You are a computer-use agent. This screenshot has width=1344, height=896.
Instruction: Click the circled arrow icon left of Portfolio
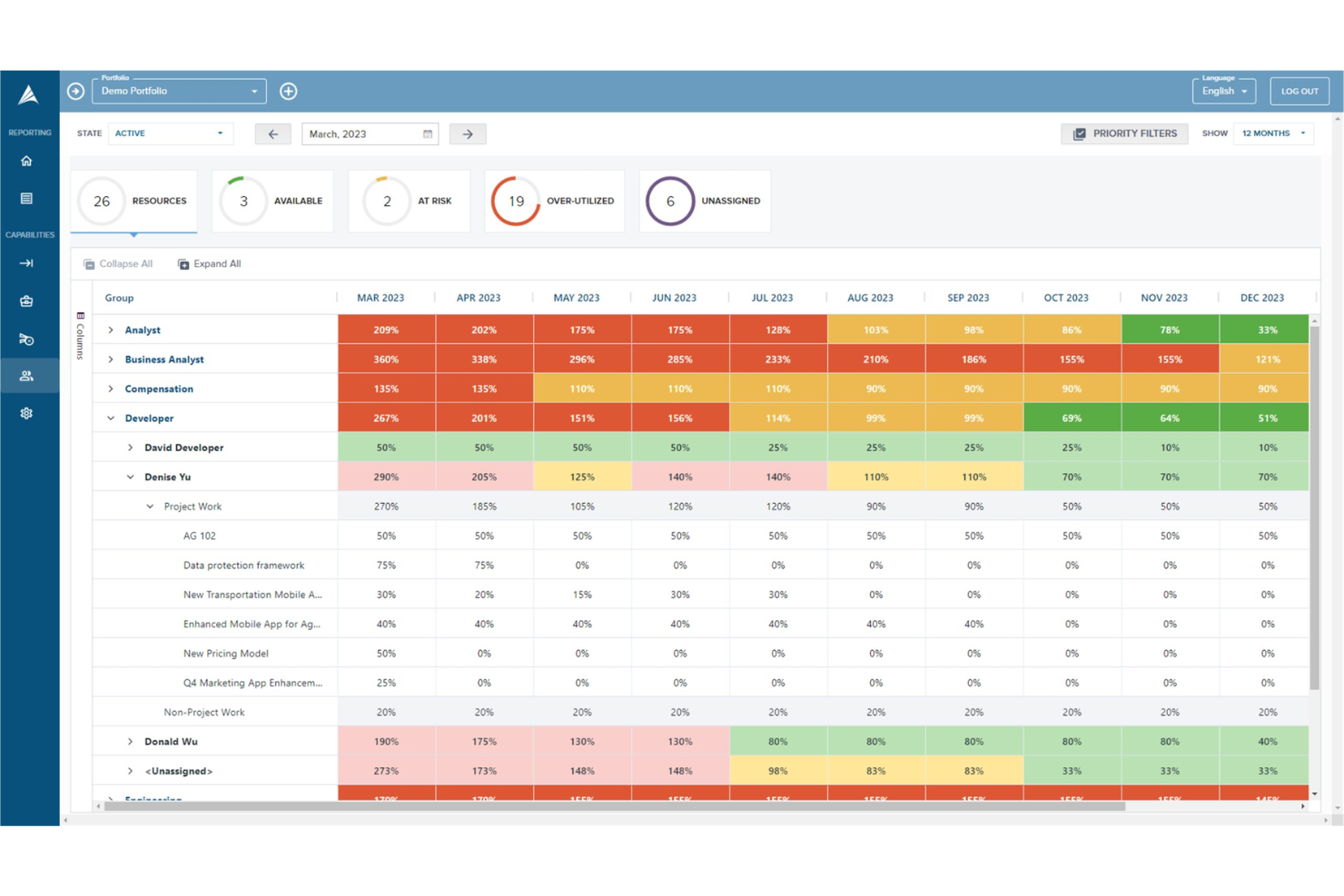(x=75, y=91)
